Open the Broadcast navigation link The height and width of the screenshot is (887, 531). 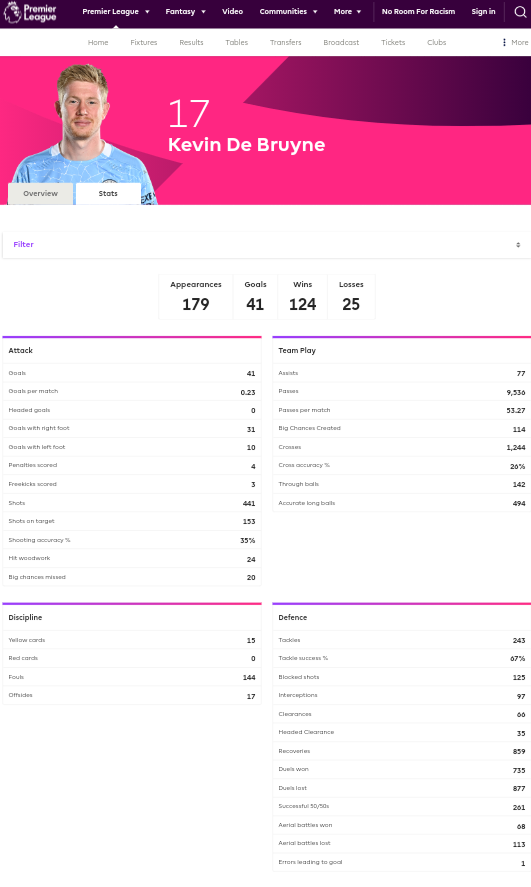point(341,42)
